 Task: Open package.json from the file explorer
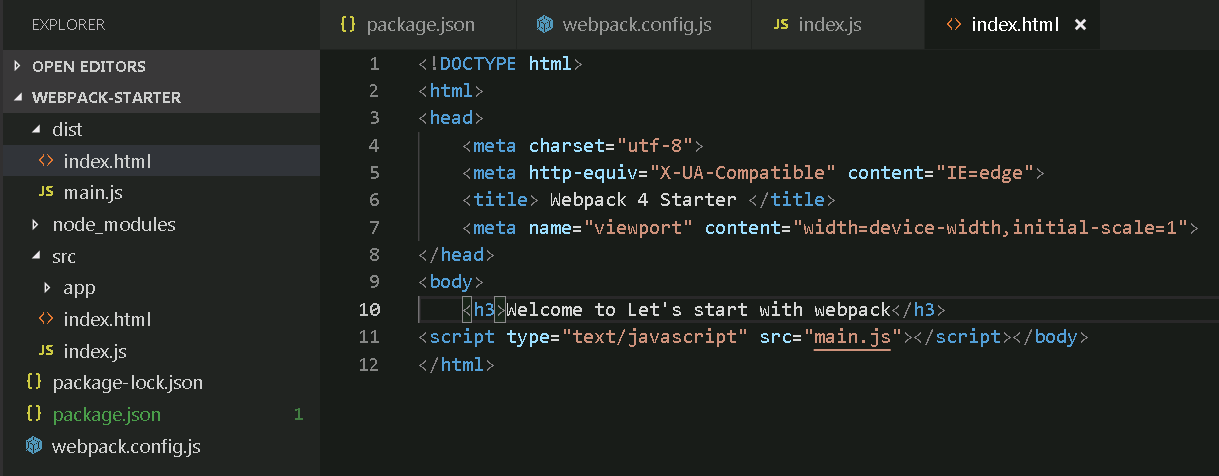(106, 414)
